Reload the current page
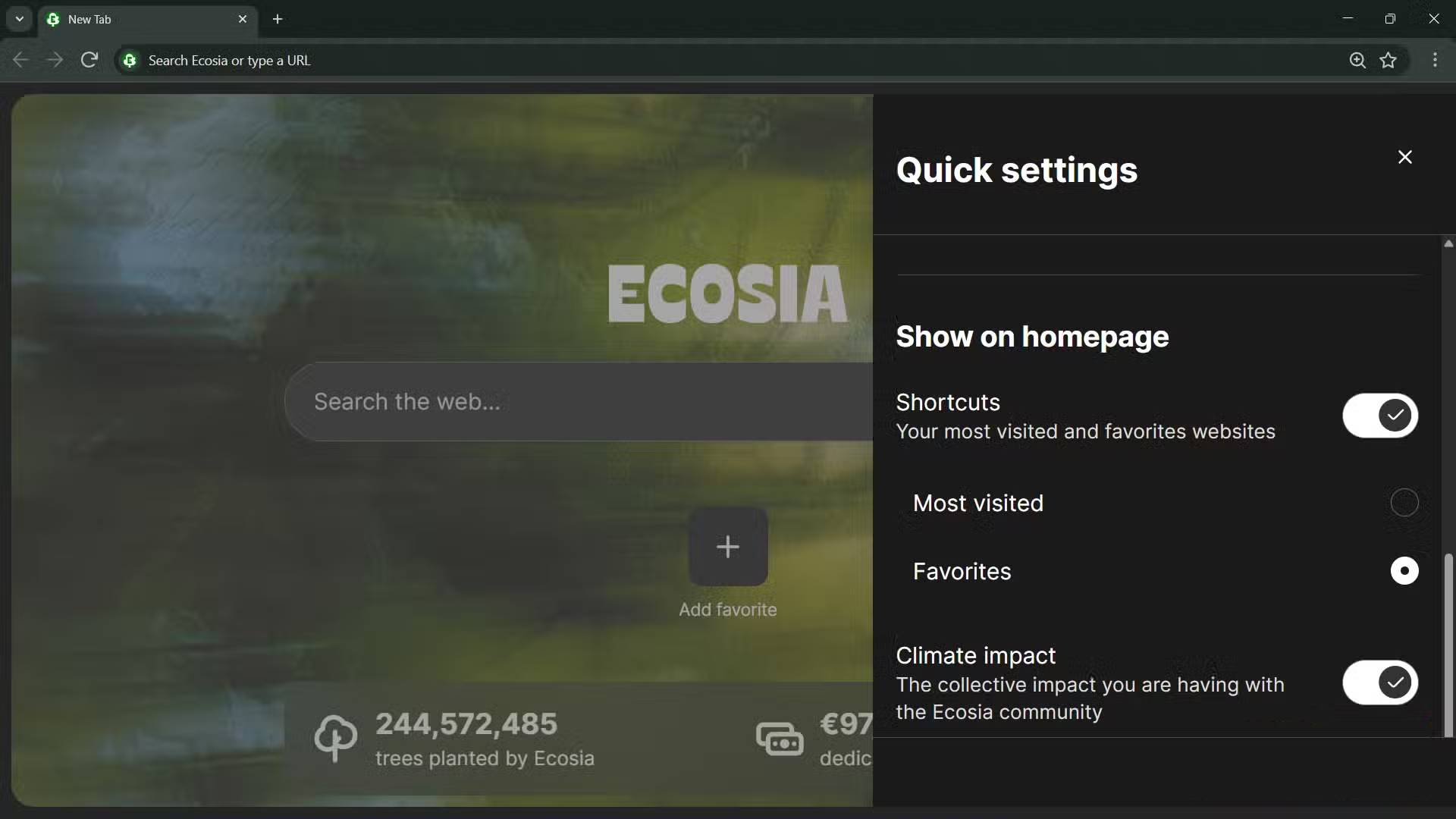1456x819 pixels. click(x=89, y=60)
